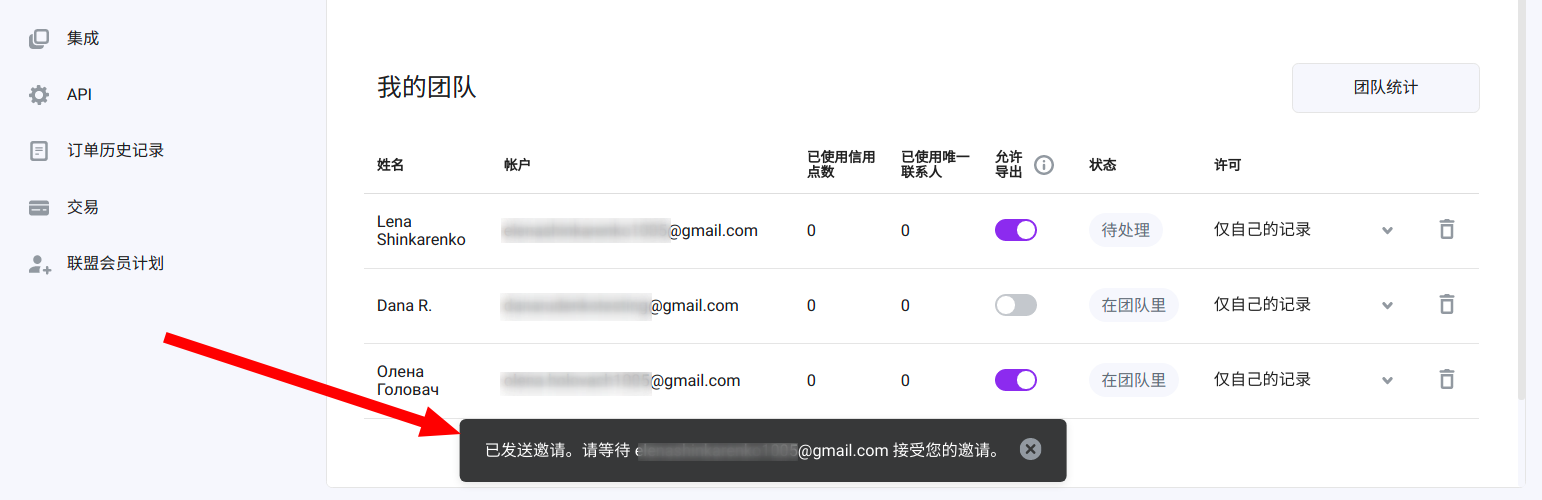Delete Lena Shinkarenko with trash icon
1542x500 pixels.
click(x=1446, y=229)
